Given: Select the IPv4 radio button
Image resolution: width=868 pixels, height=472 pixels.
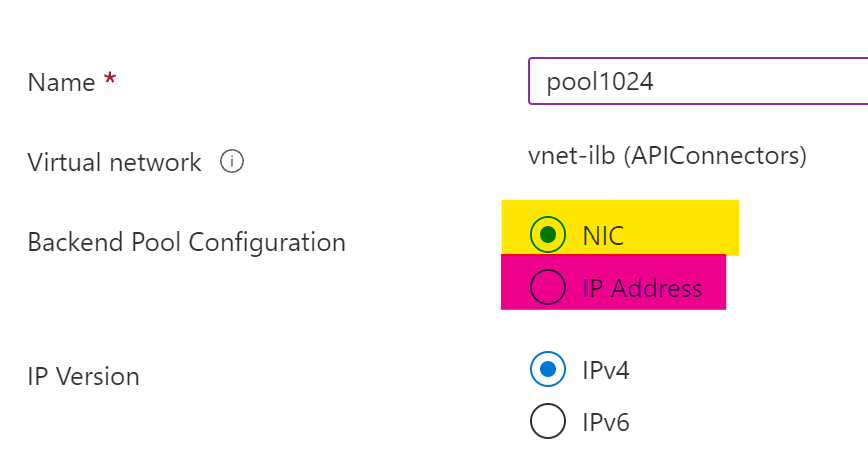Looking at the screenshot, I should [x=547, y=370].
